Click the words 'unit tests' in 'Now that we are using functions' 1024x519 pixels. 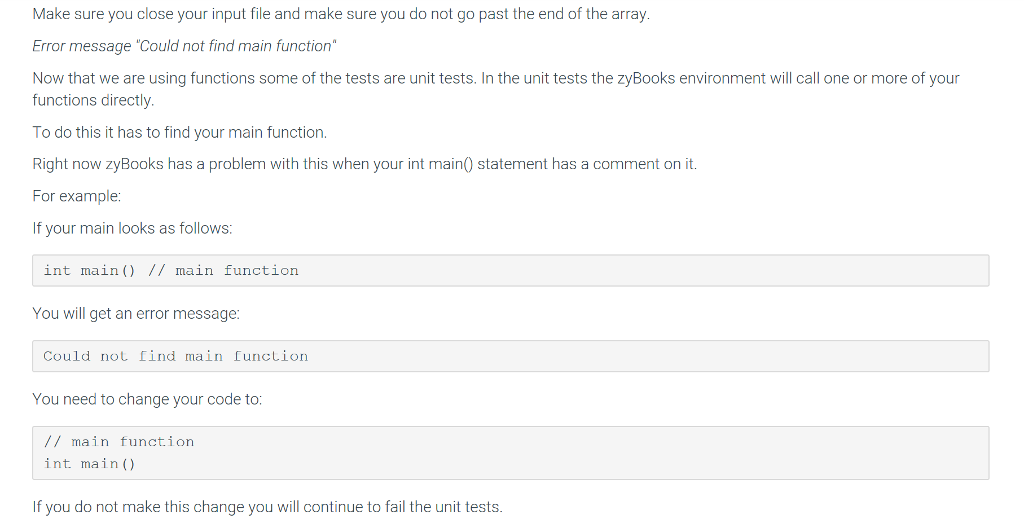(x=443, y=78)
